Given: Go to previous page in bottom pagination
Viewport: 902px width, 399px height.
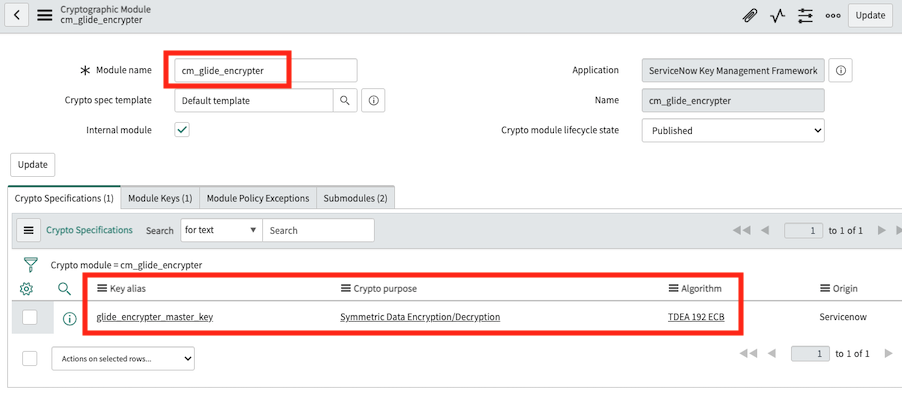Looking at the screenshot, I should [x=772, y=353].
